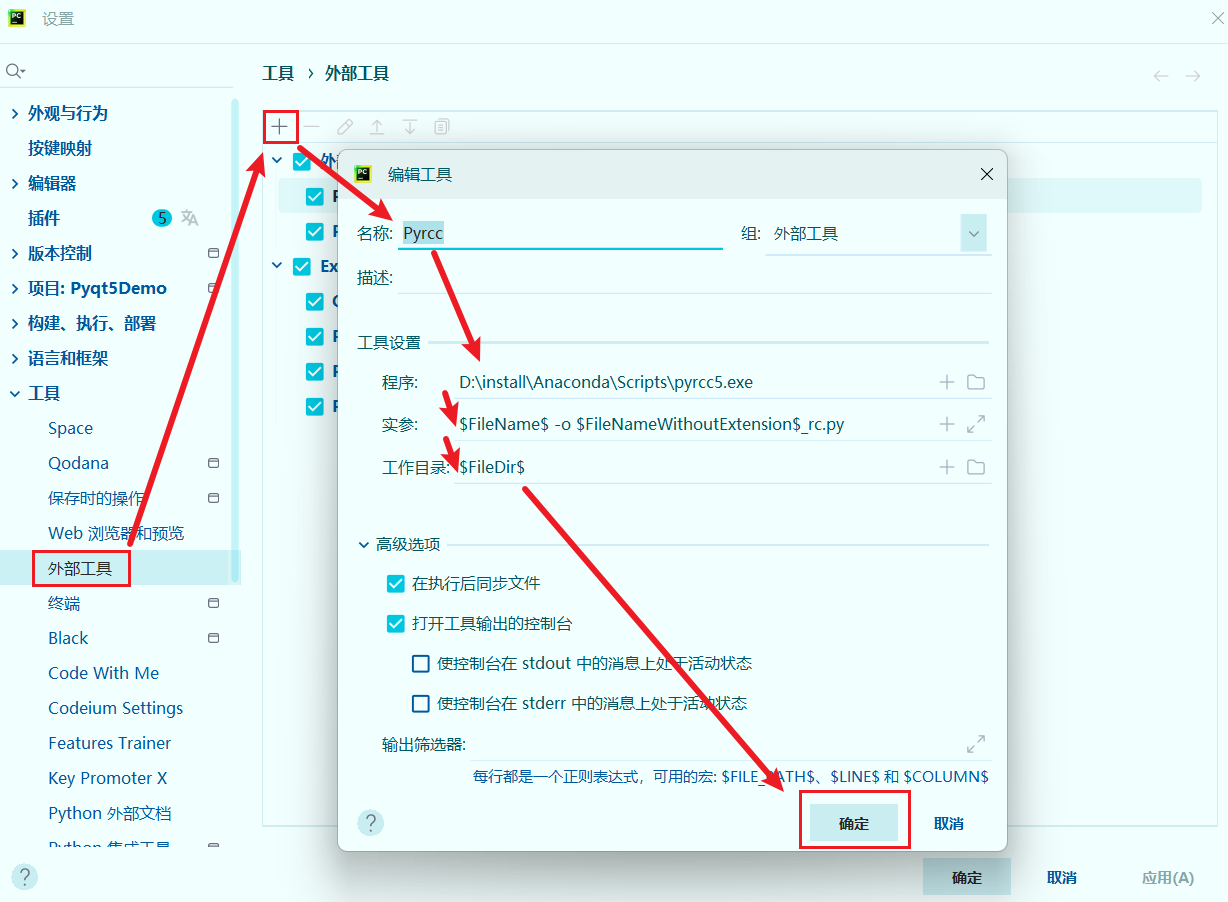Open help in the 编辑工具 dialog
The height and width of the screenshot is (902, 1228).
371,823
